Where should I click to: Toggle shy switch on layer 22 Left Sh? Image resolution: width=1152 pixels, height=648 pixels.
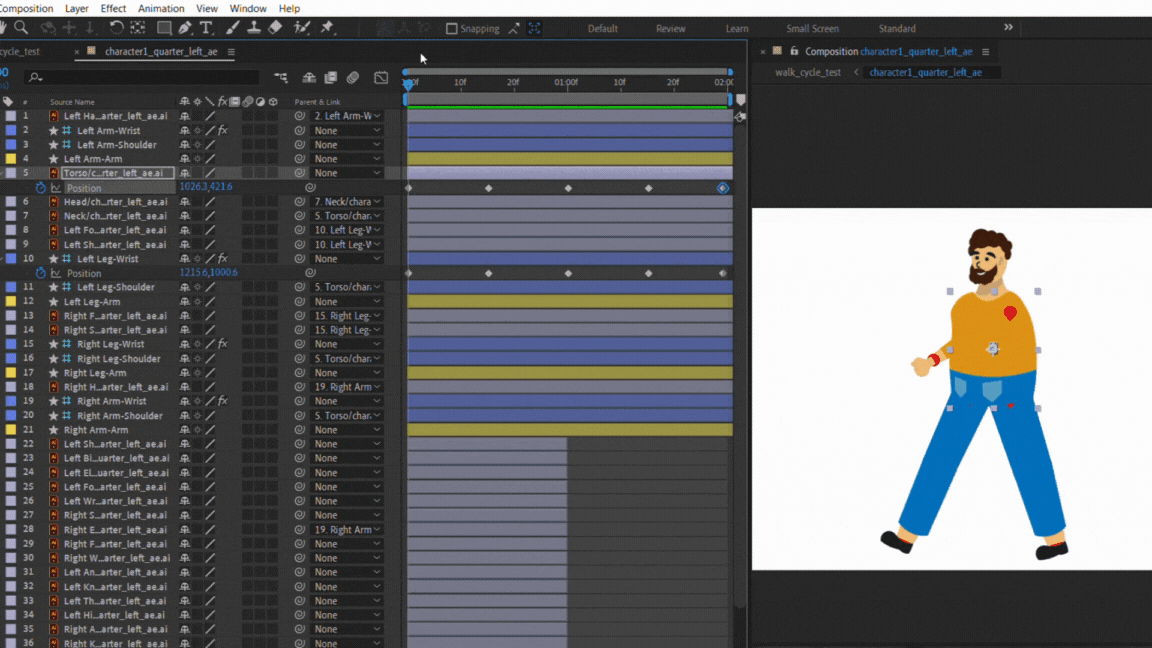(185, 444)
